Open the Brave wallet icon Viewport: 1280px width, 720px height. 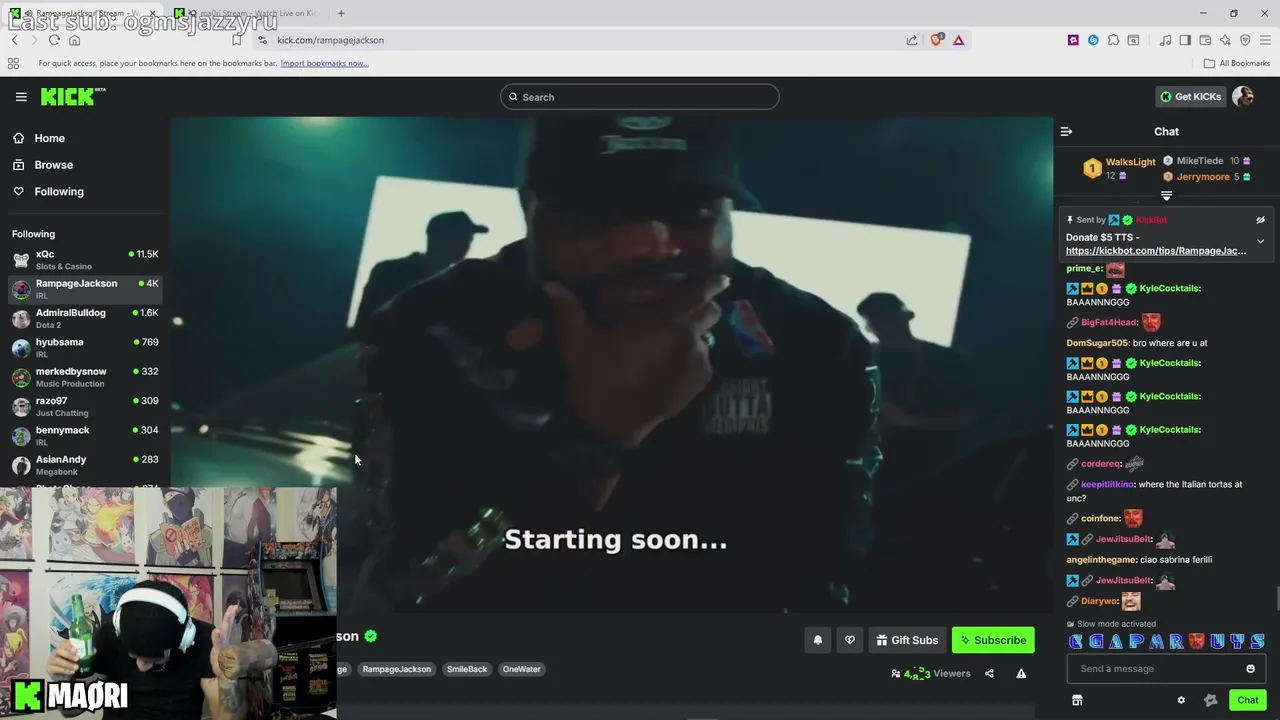tap(1205, 40)
